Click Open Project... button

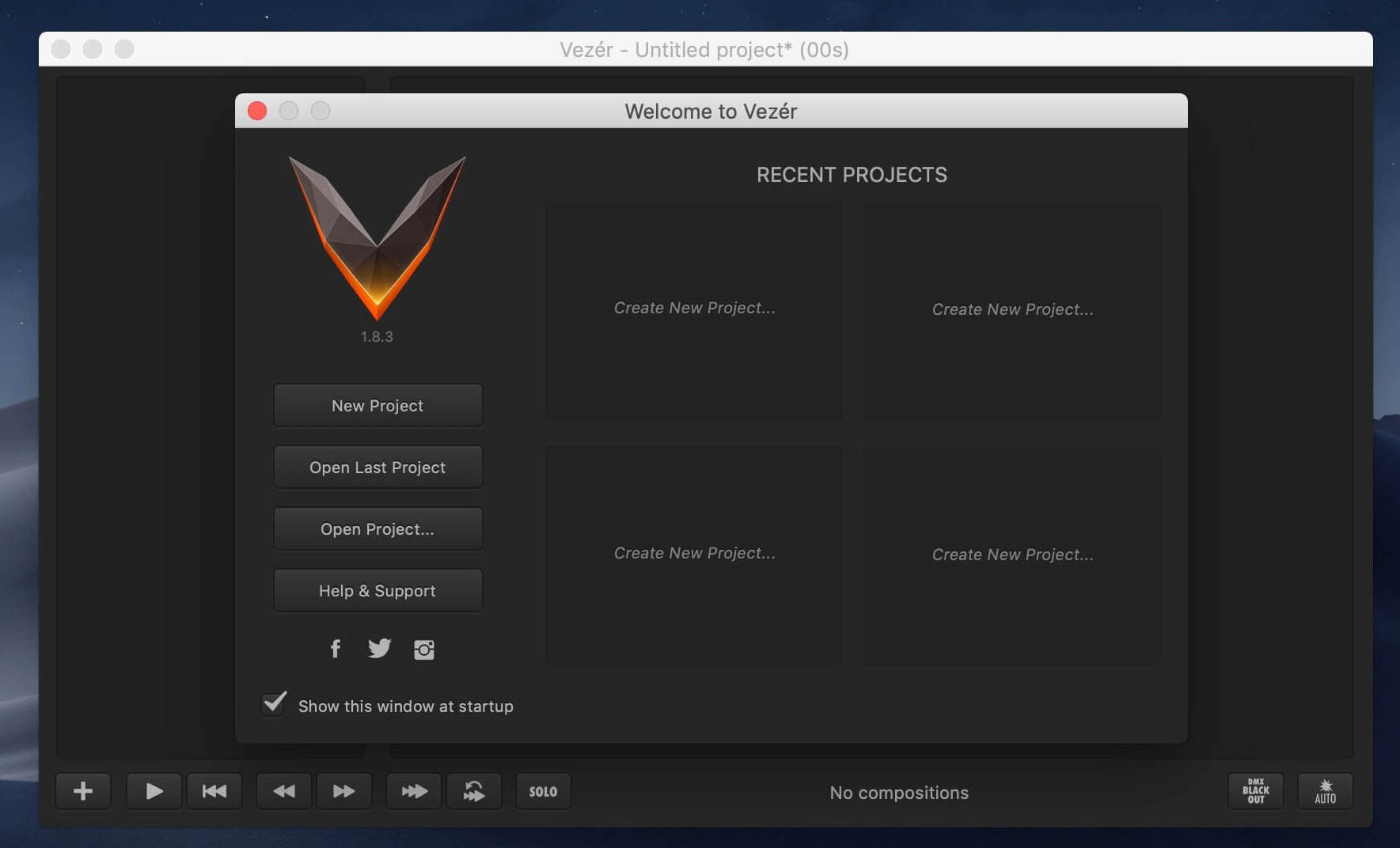pos(378,529)
